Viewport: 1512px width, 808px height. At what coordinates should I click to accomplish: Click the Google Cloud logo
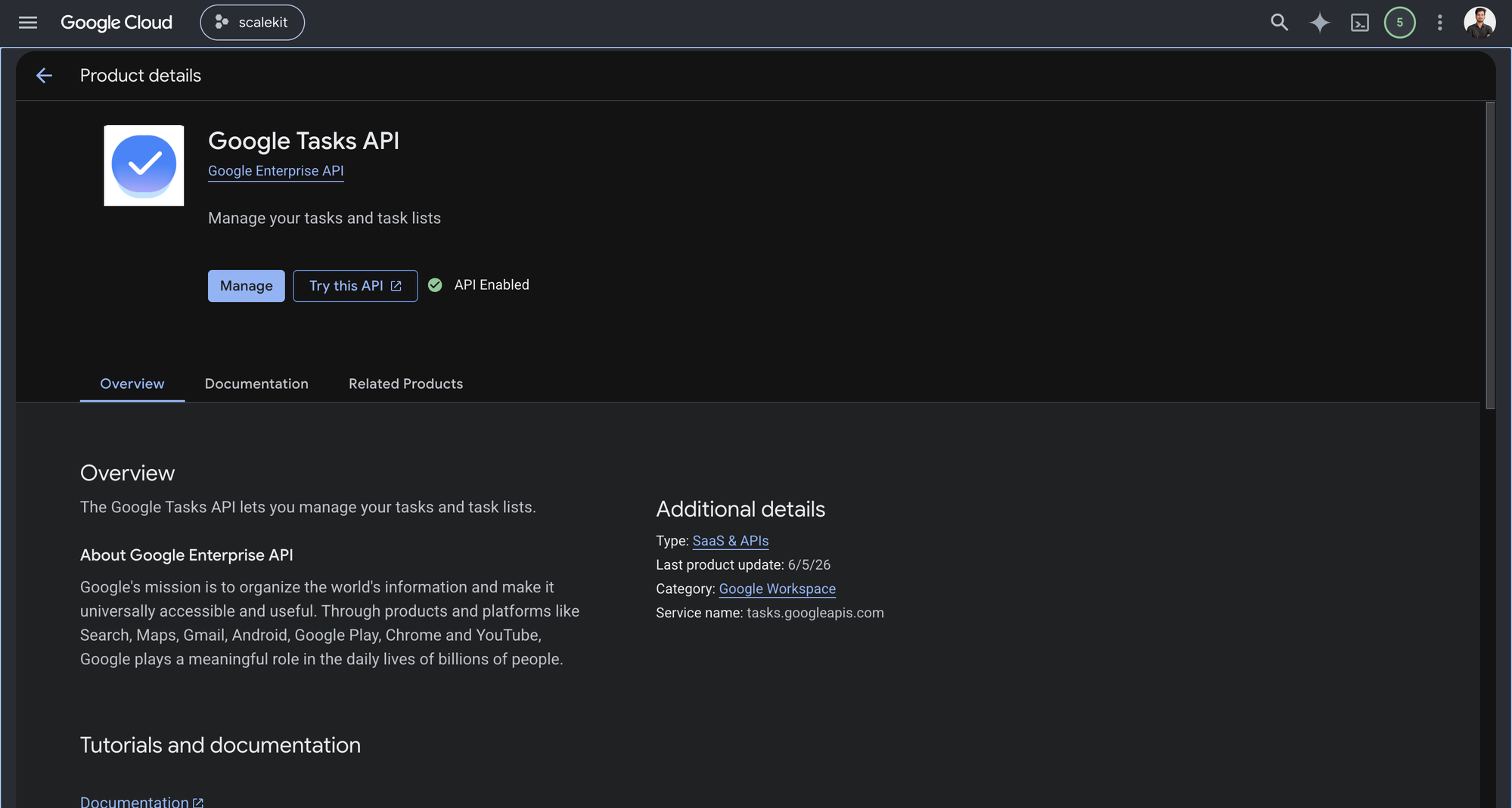pos(116,23)
